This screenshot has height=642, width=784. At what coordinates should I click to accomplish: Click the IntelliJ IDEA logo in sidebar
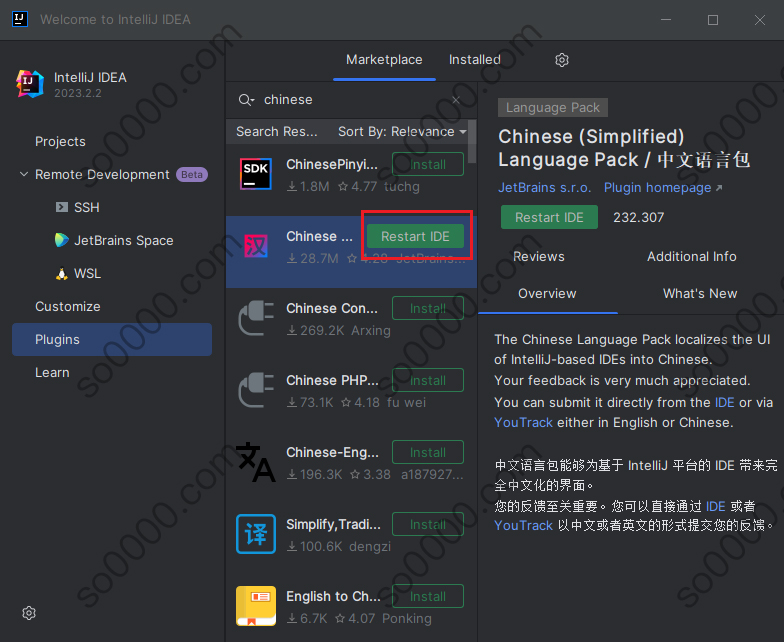click(30, 84)
